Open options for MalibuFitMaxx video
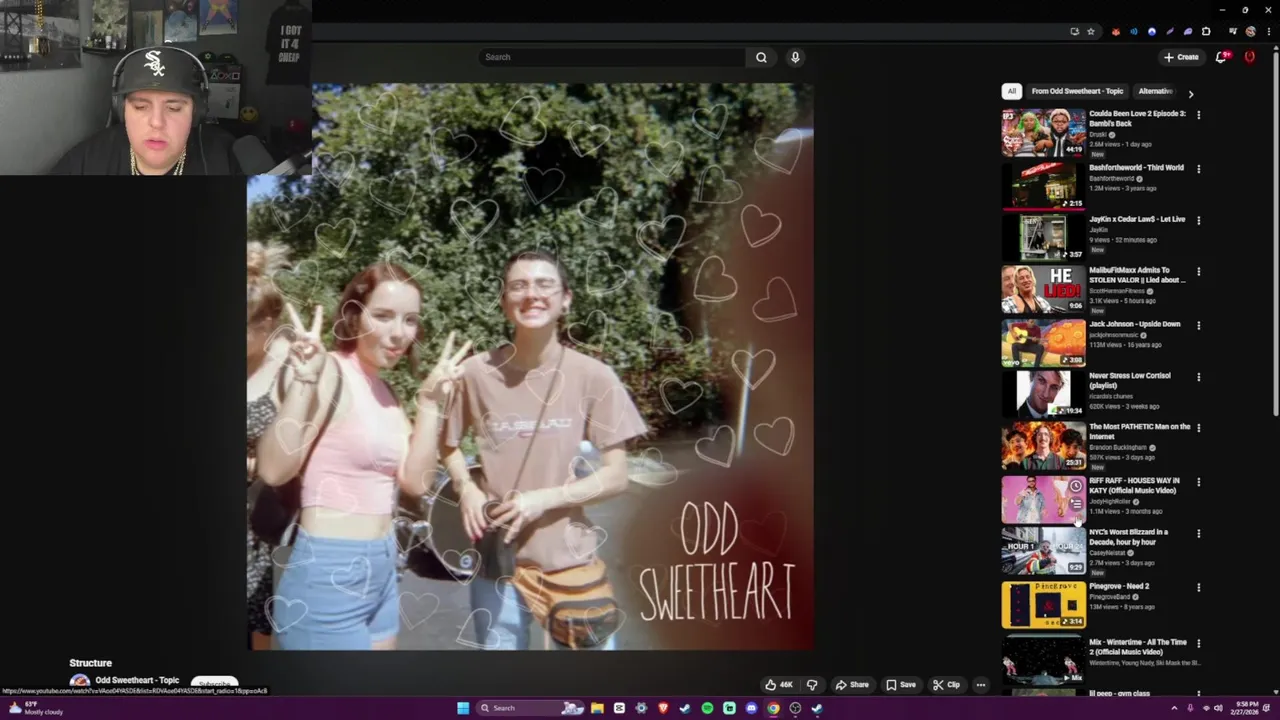This screenshot has height=720, width=1280. coord(1198,272)
